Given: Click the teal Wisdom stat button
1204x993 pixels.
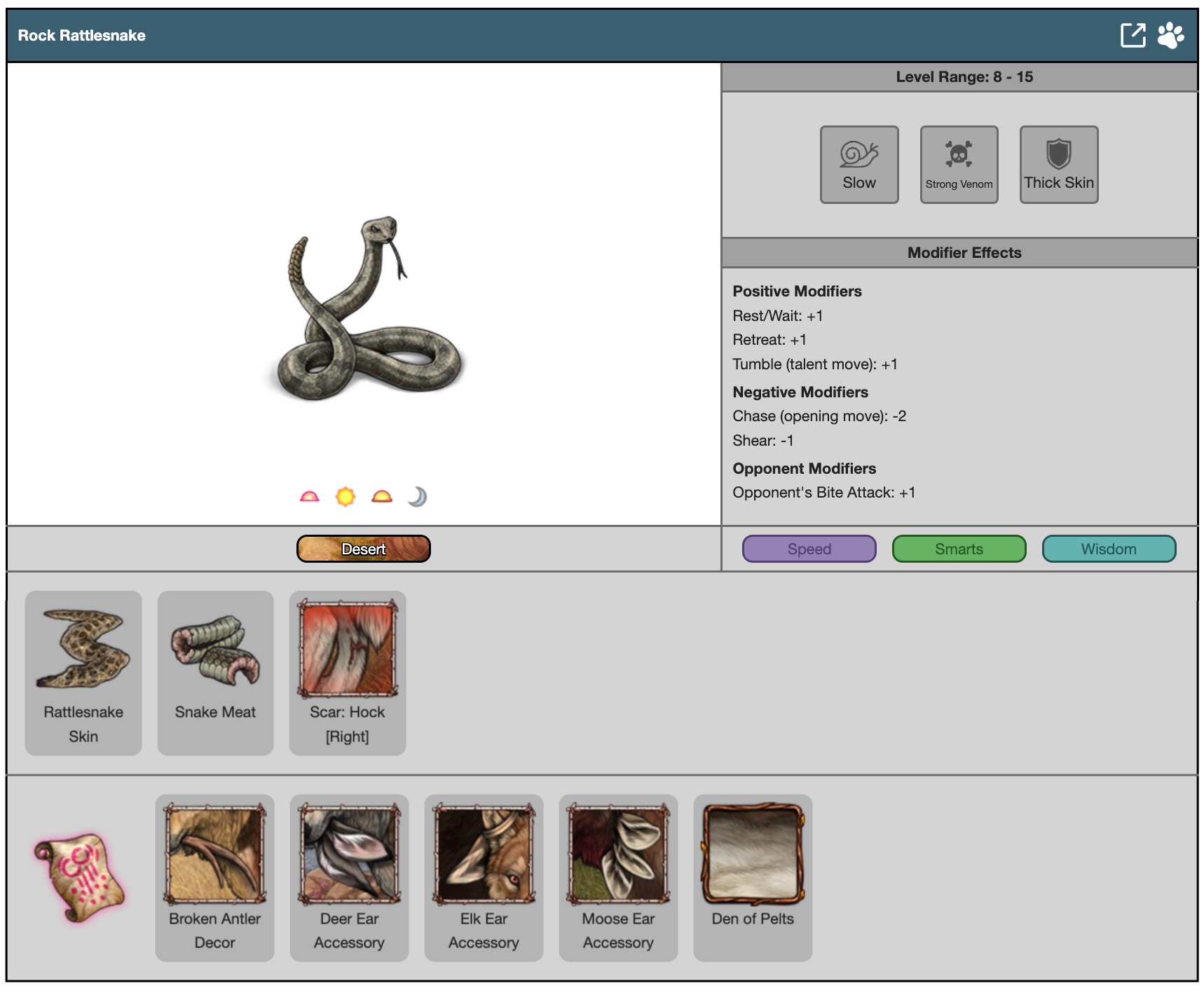Looking at the screenshot, I should (1109, 549).
